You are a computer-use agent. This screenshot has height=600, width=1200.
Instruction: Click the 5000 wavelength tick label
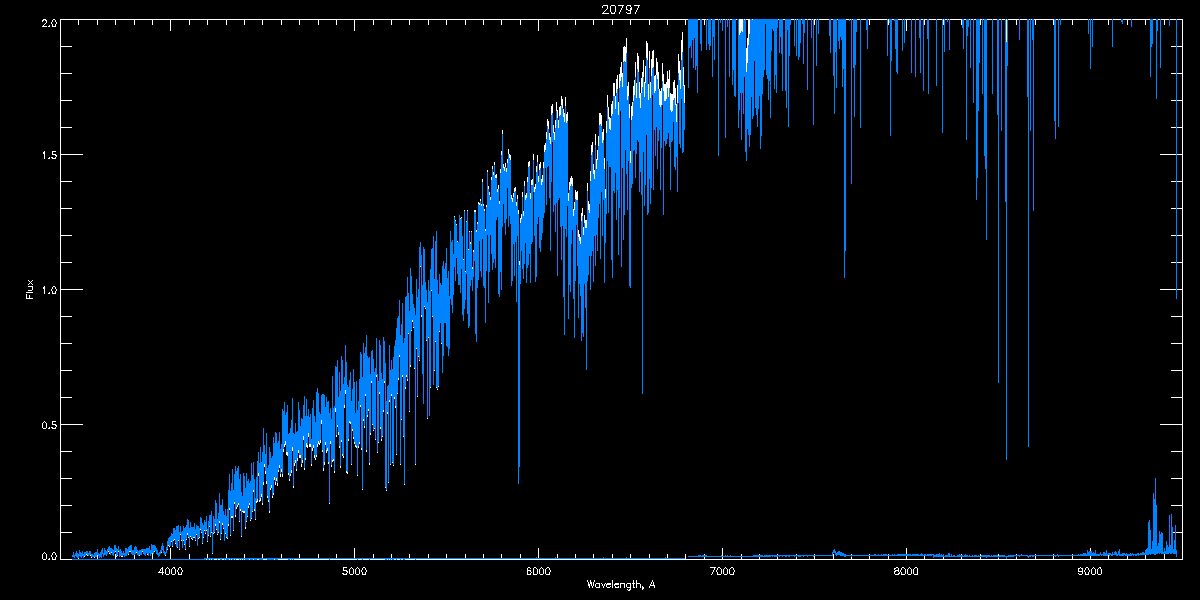(x=355, y=571)
